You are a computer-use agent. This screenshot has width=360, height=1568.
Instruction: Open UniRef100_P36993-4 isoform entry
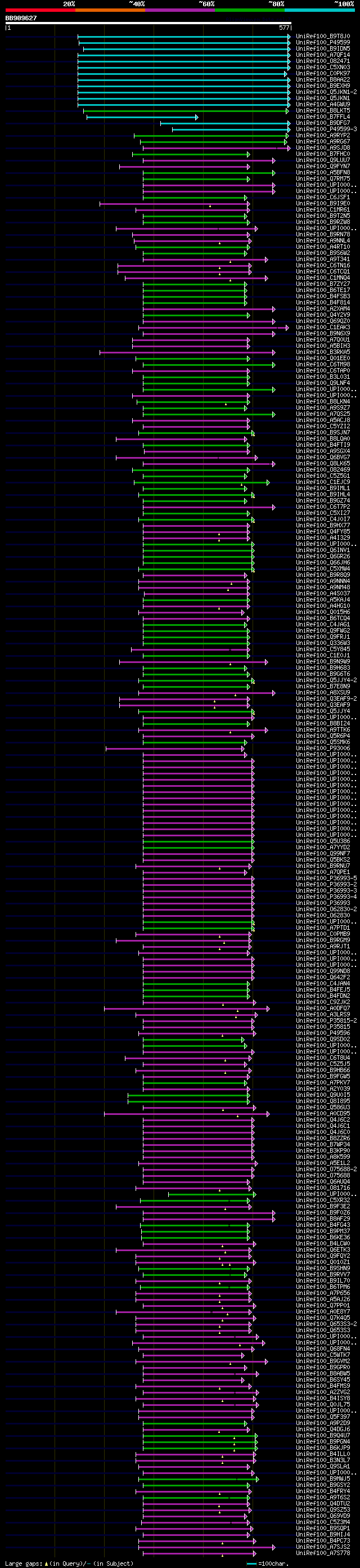click(327, 897)
